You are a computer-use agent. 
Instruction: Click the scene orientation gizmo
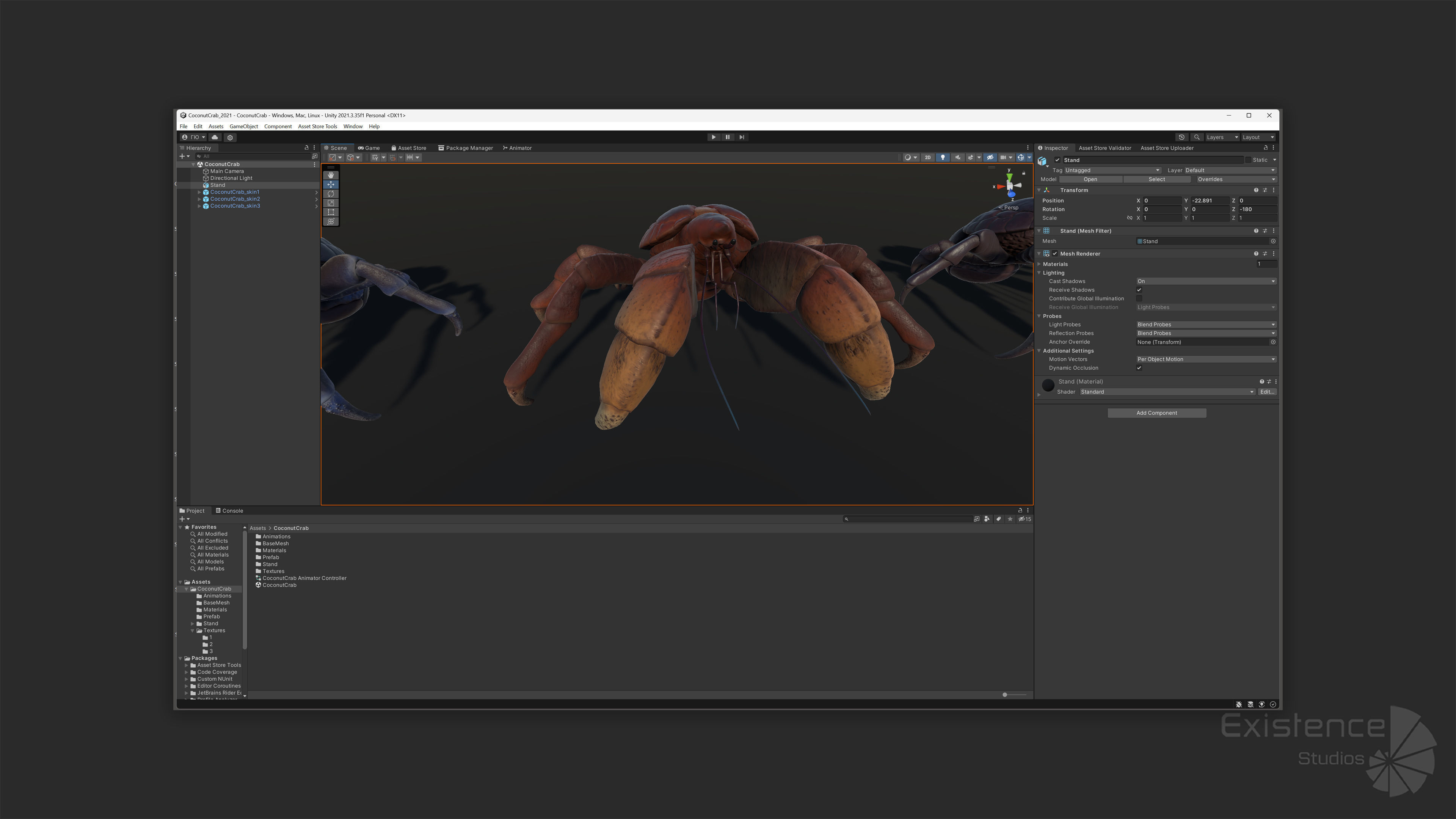point(1009,185)
